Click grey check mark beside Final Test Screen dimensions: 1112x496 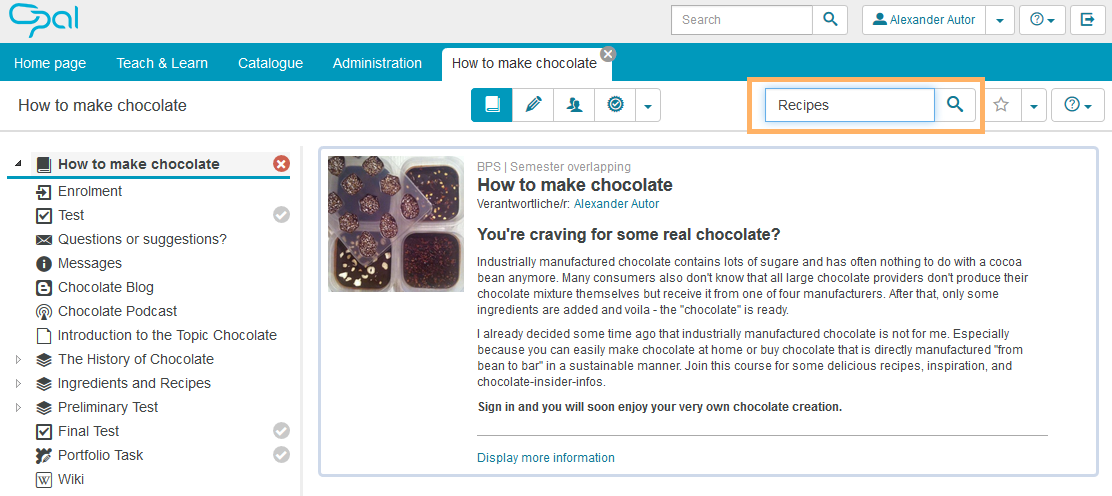[281, 431]
